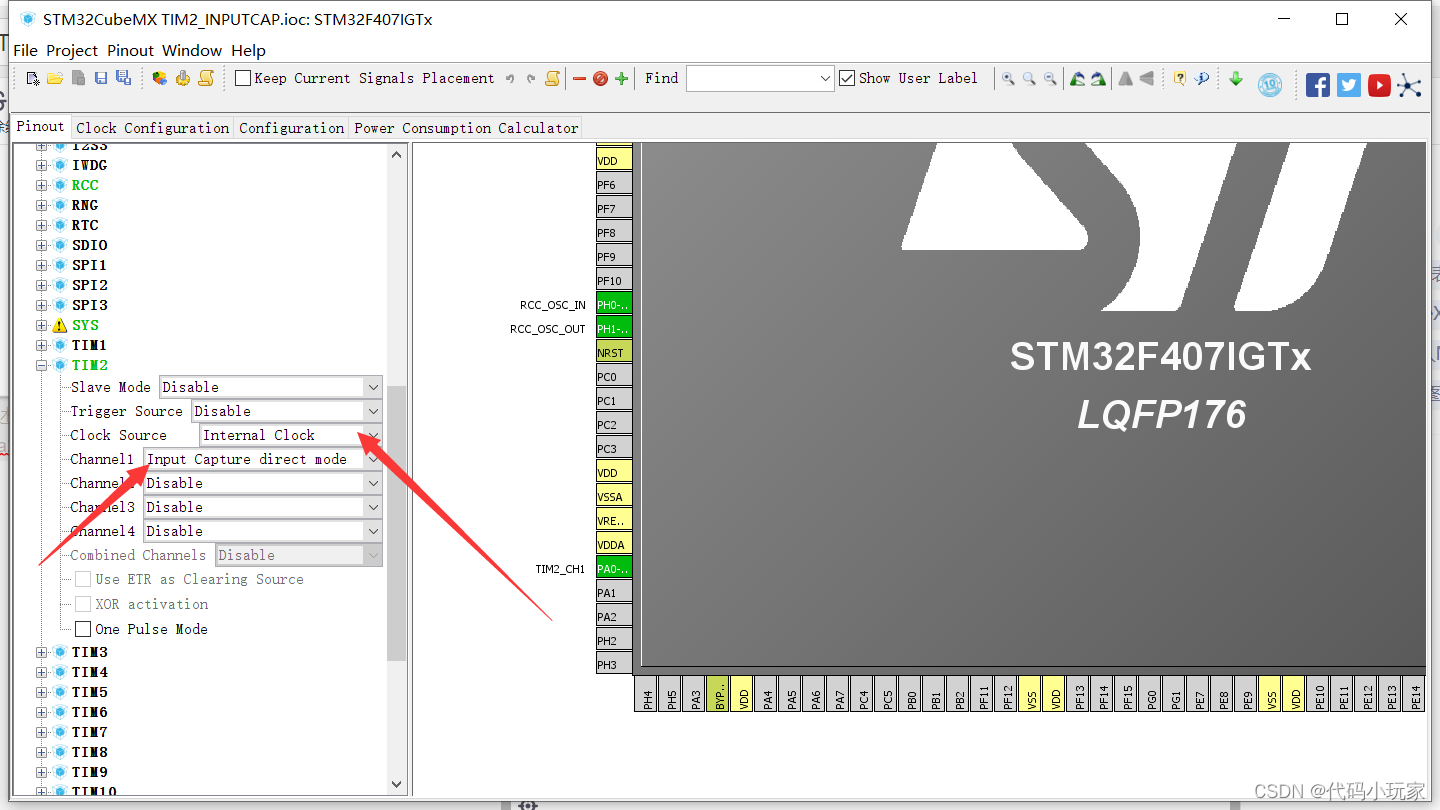Open the YouTube link icon
1440x810 pixels.
(1379, 85)
